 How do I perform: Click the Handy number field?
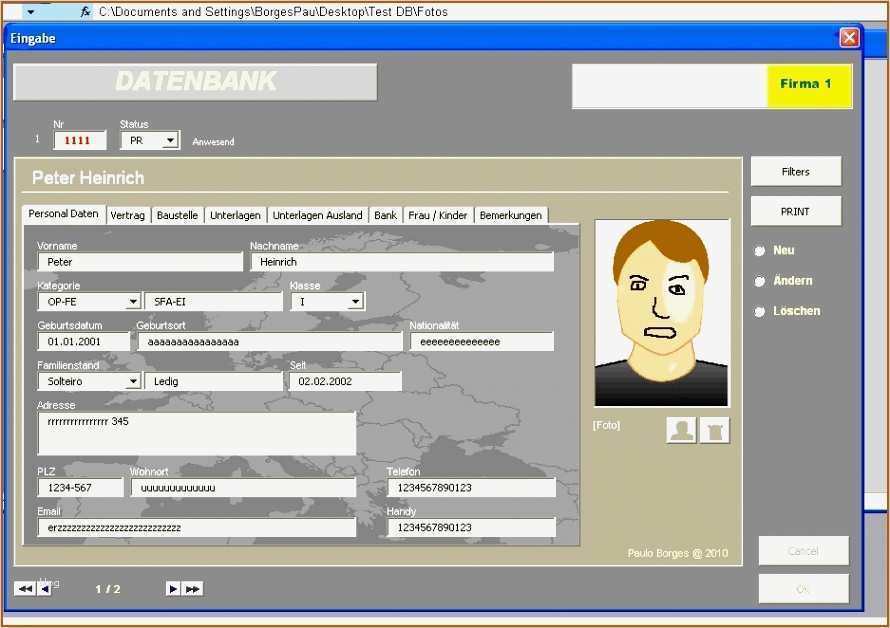coord(471,527)
